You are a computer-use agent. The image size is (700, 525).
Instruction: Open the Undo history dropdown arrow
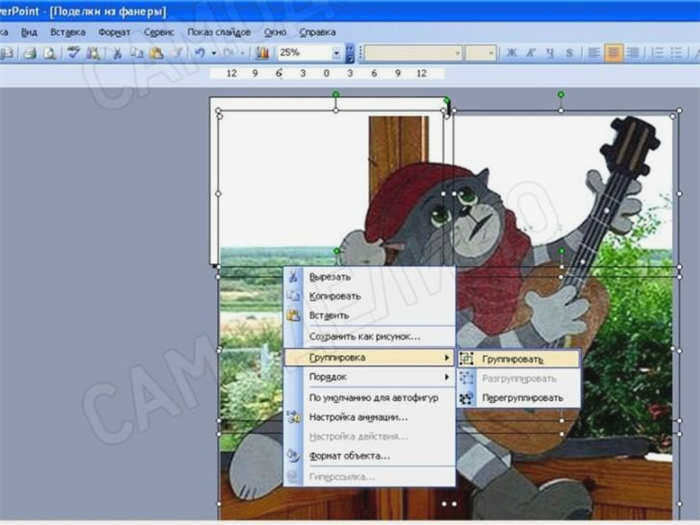(x=214, y=53)
